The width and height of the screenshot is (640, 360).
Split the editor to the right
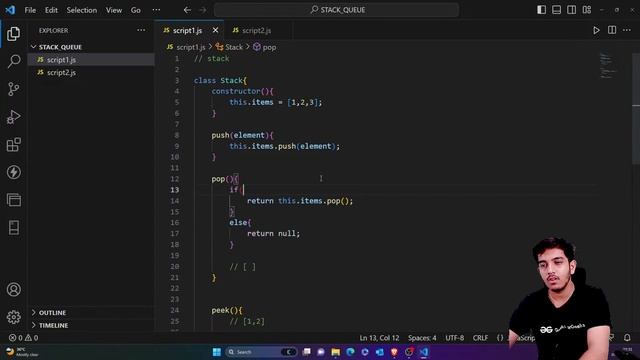pyautogui.click(x=612, y=30)
